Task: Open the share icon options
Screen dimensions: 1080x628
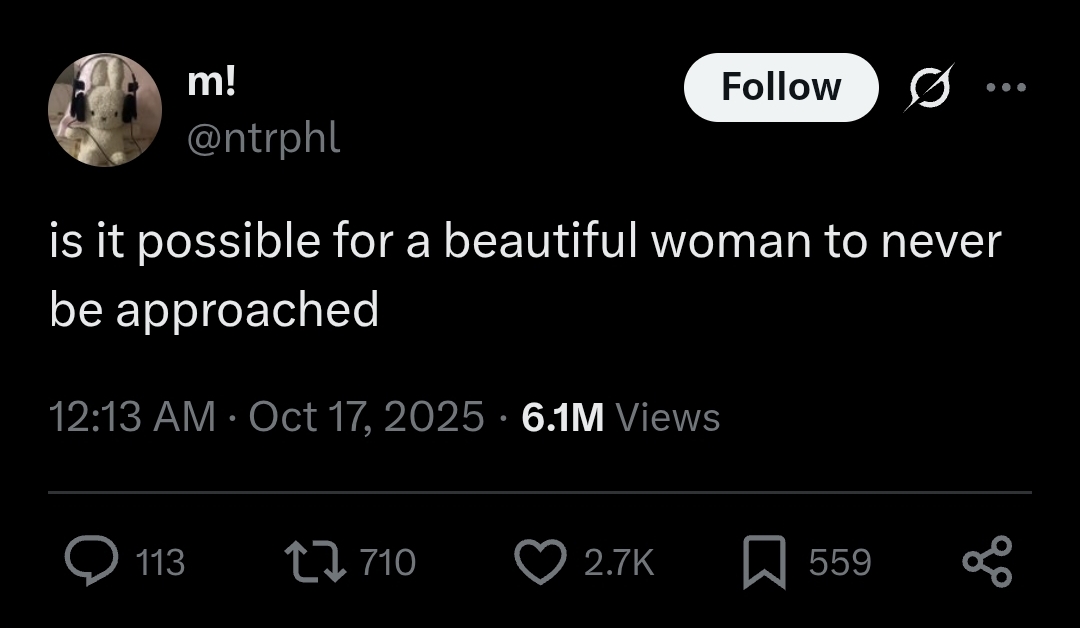Action: [x=990, y=562]
